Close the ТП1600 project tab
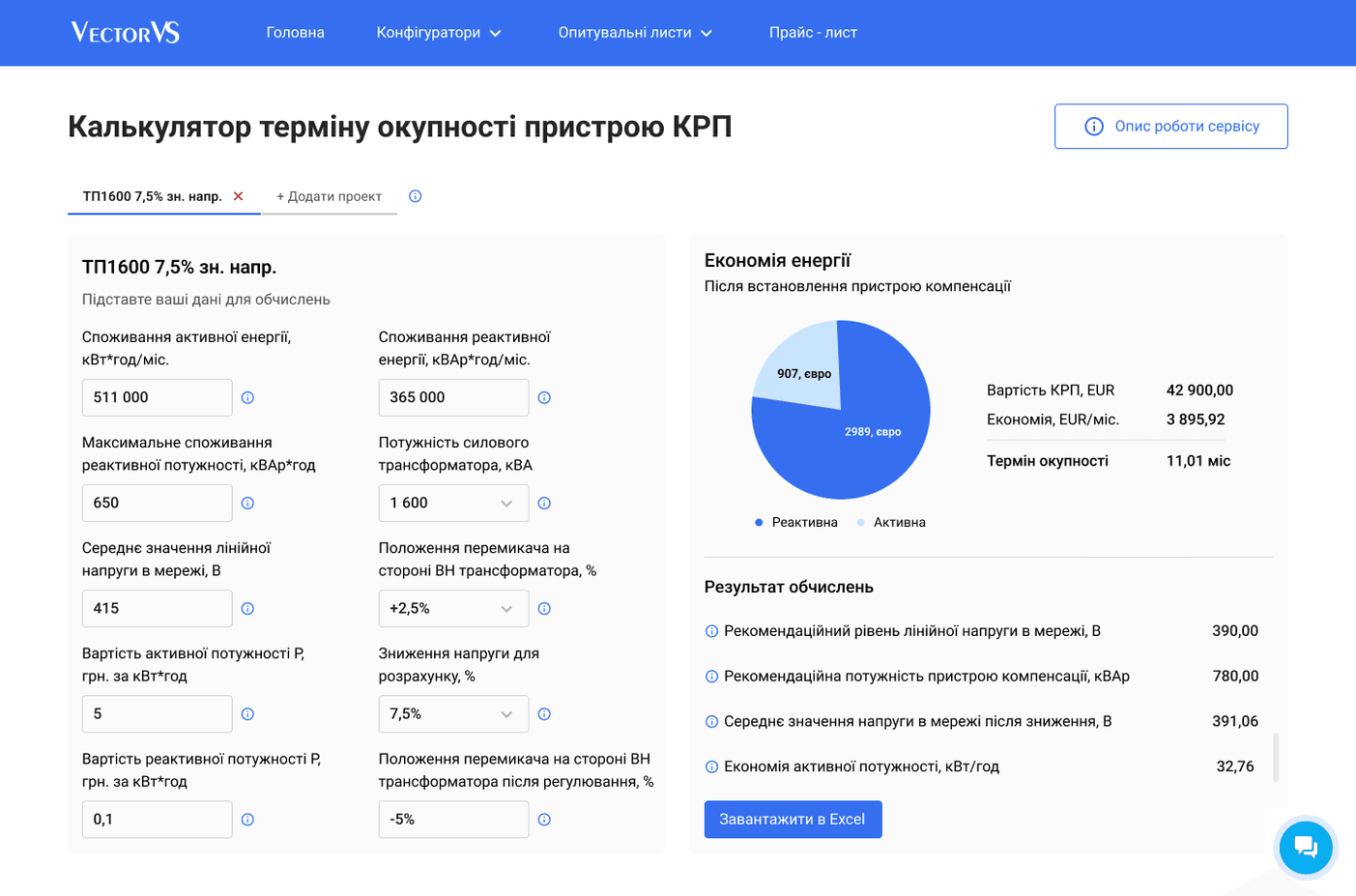Screen dimensions: 1356x896 coord(238,195)
